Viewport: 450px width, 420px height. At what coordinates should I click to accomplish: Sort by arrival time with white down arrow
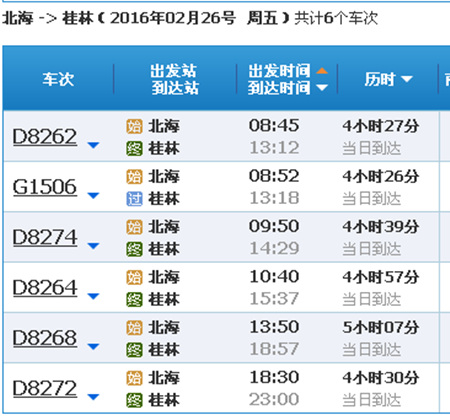coord(322,88)
